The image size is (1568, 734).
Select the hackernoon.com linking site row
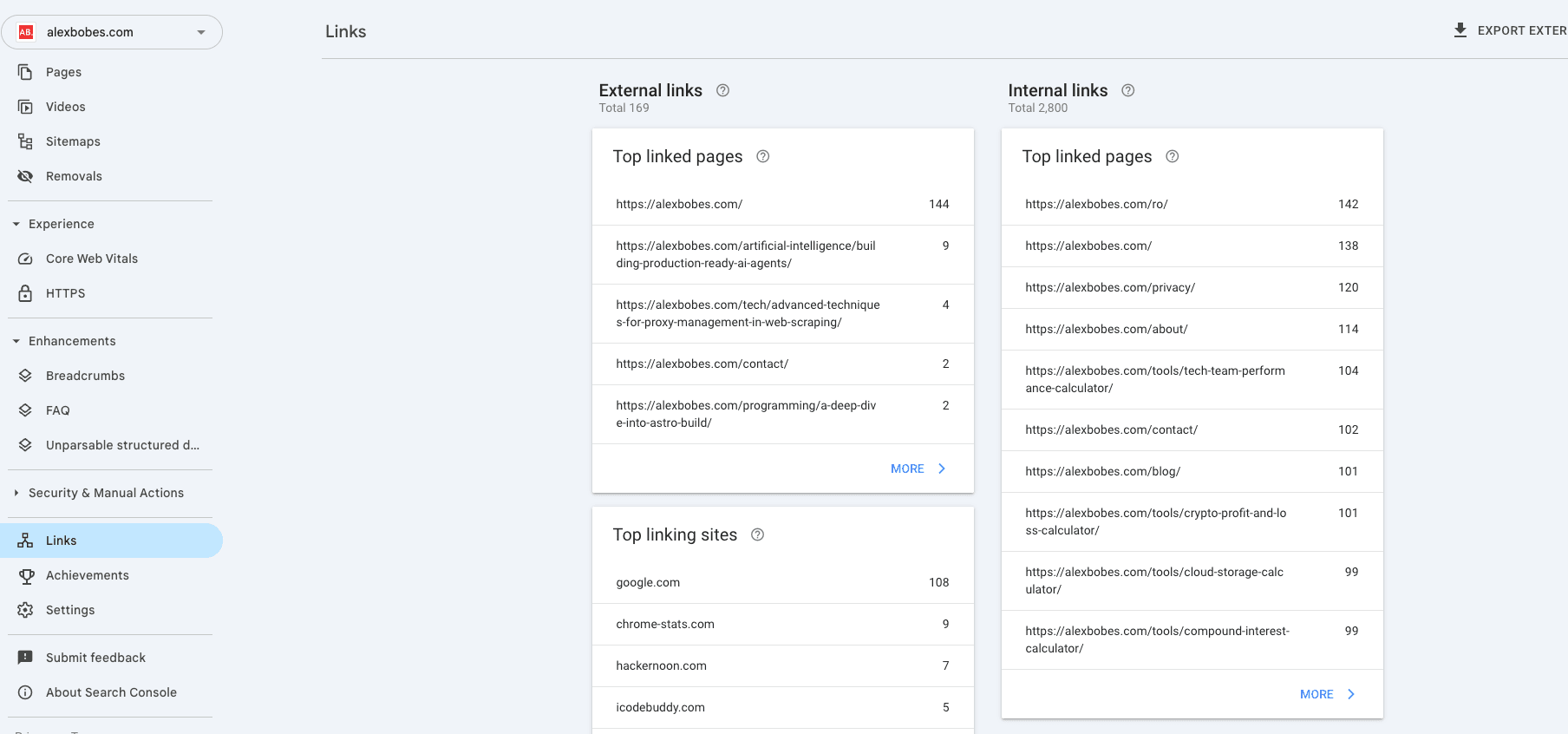[782, 665]
